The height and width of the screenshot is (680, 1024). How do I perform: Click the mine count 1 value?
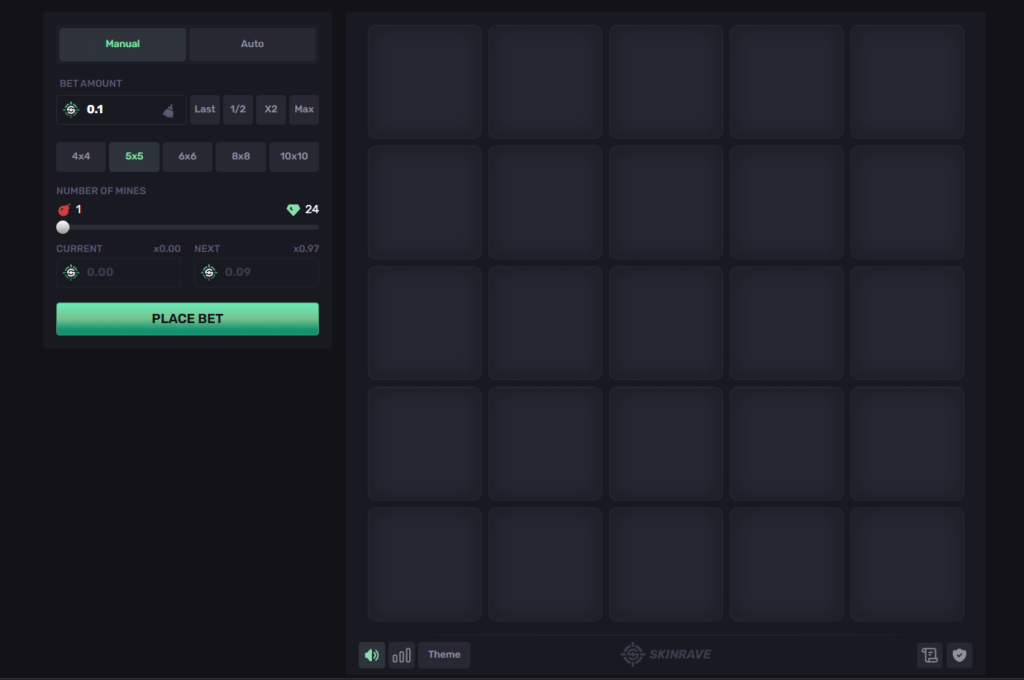(78, 210)
